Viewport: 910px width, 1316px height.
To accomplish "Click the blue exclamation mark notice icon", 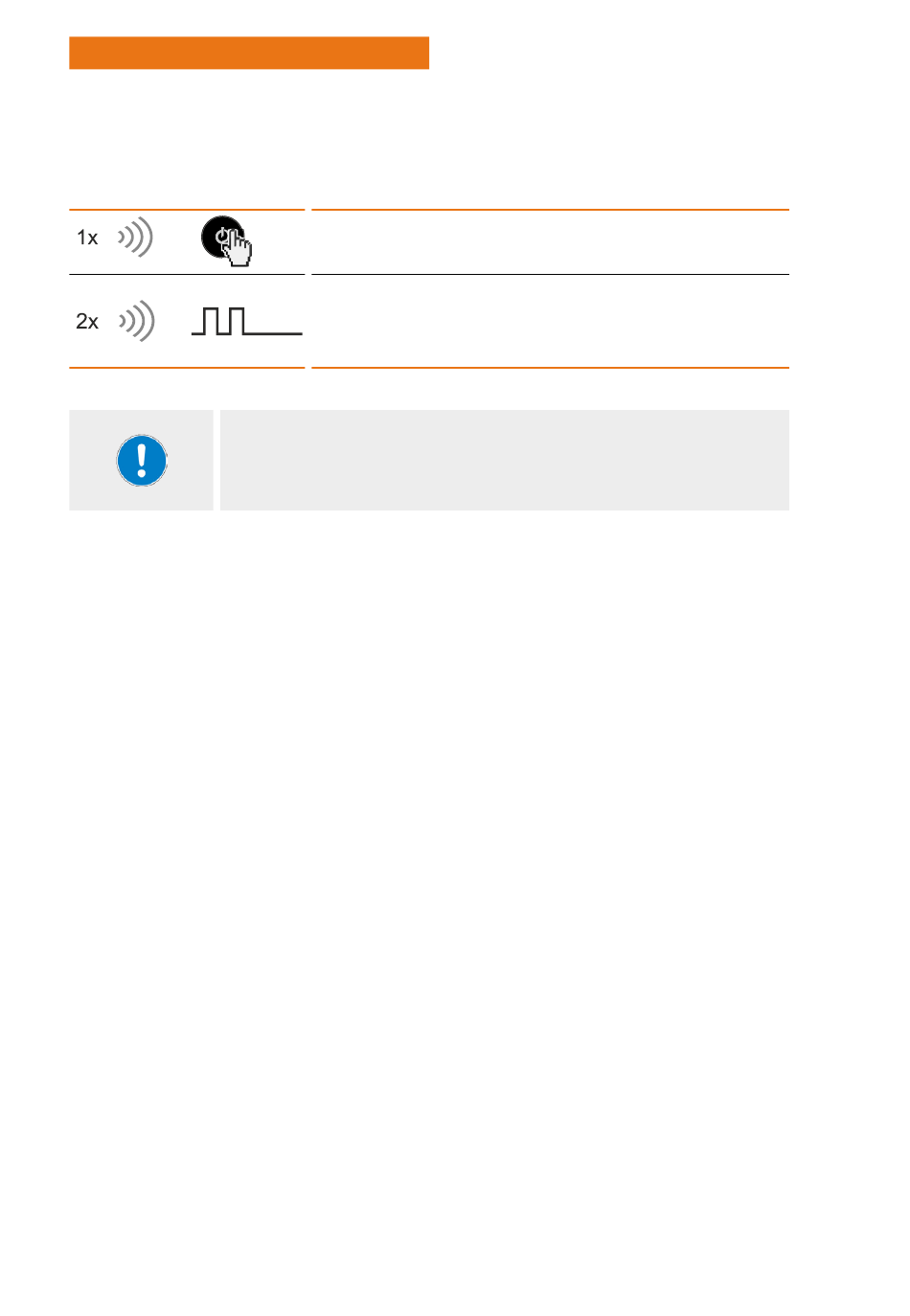I will click(x=142, y=461).
